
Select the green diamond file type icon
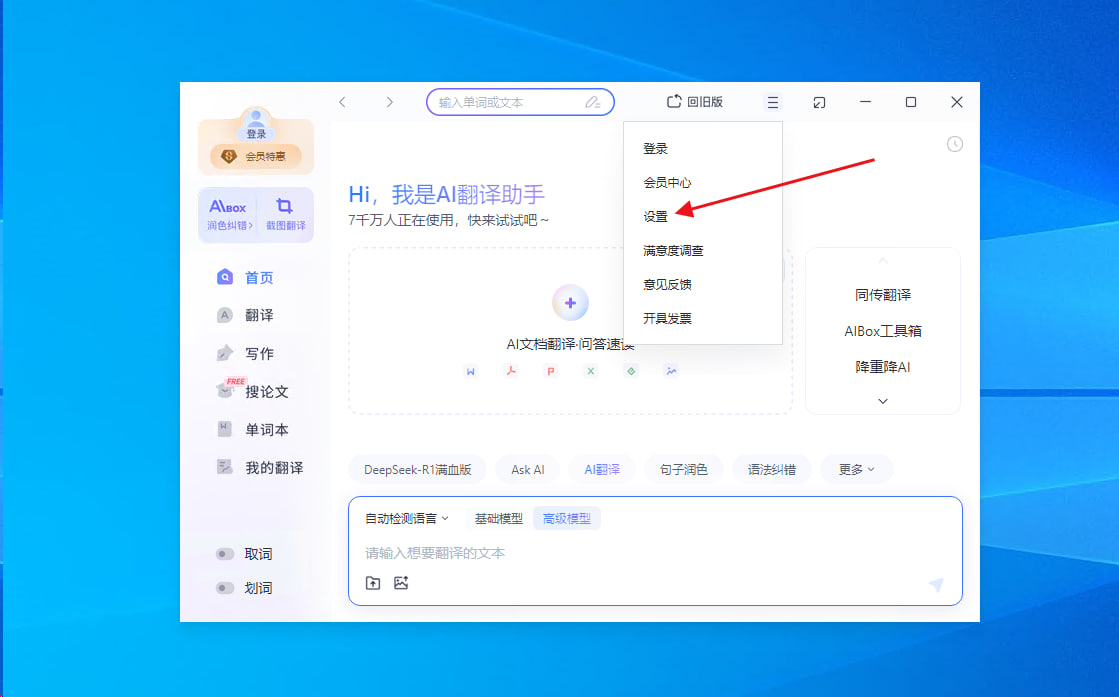(631, 371)
